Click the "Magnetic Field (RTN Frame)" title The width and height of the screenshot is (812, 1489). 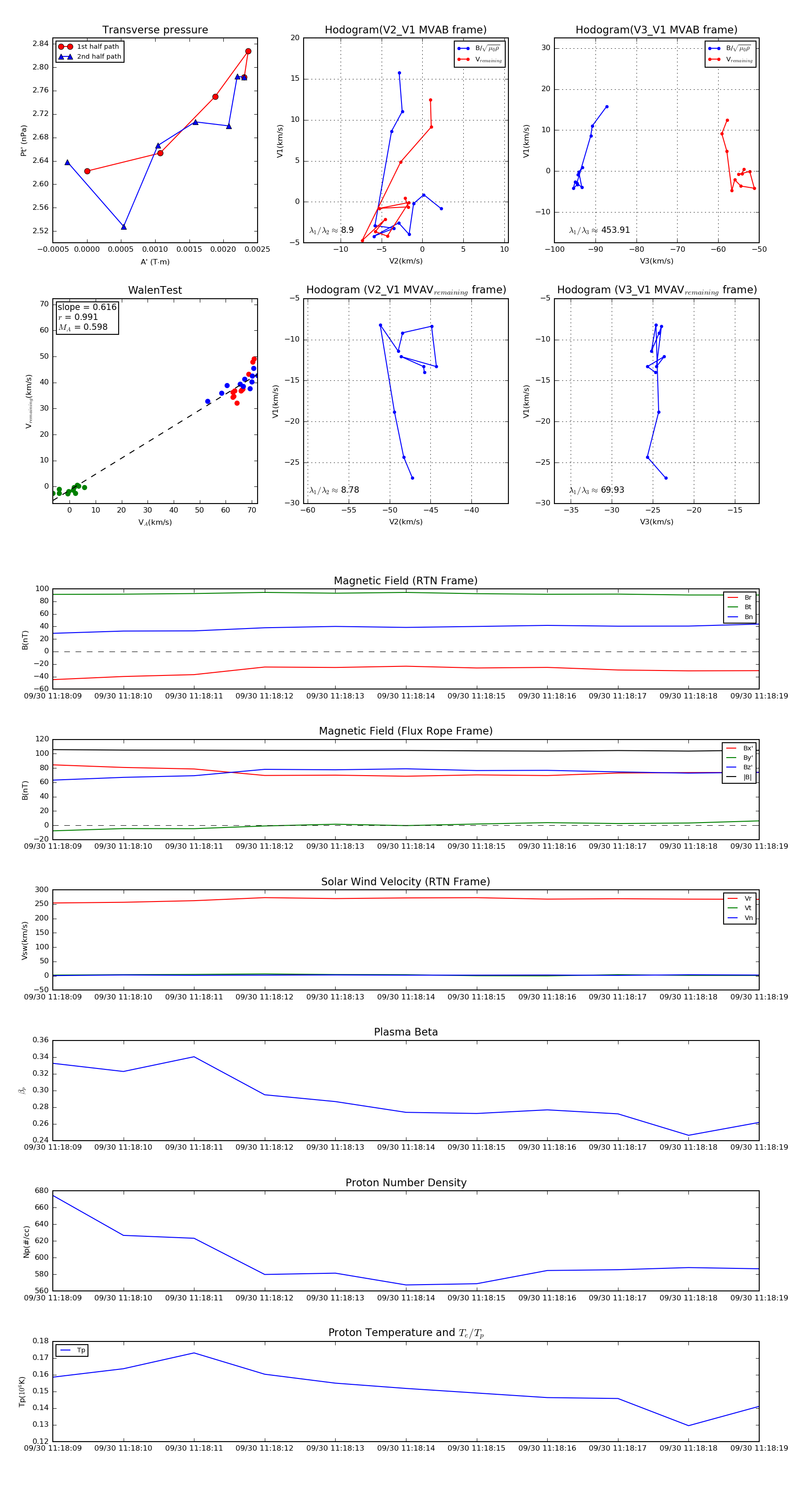406,581
